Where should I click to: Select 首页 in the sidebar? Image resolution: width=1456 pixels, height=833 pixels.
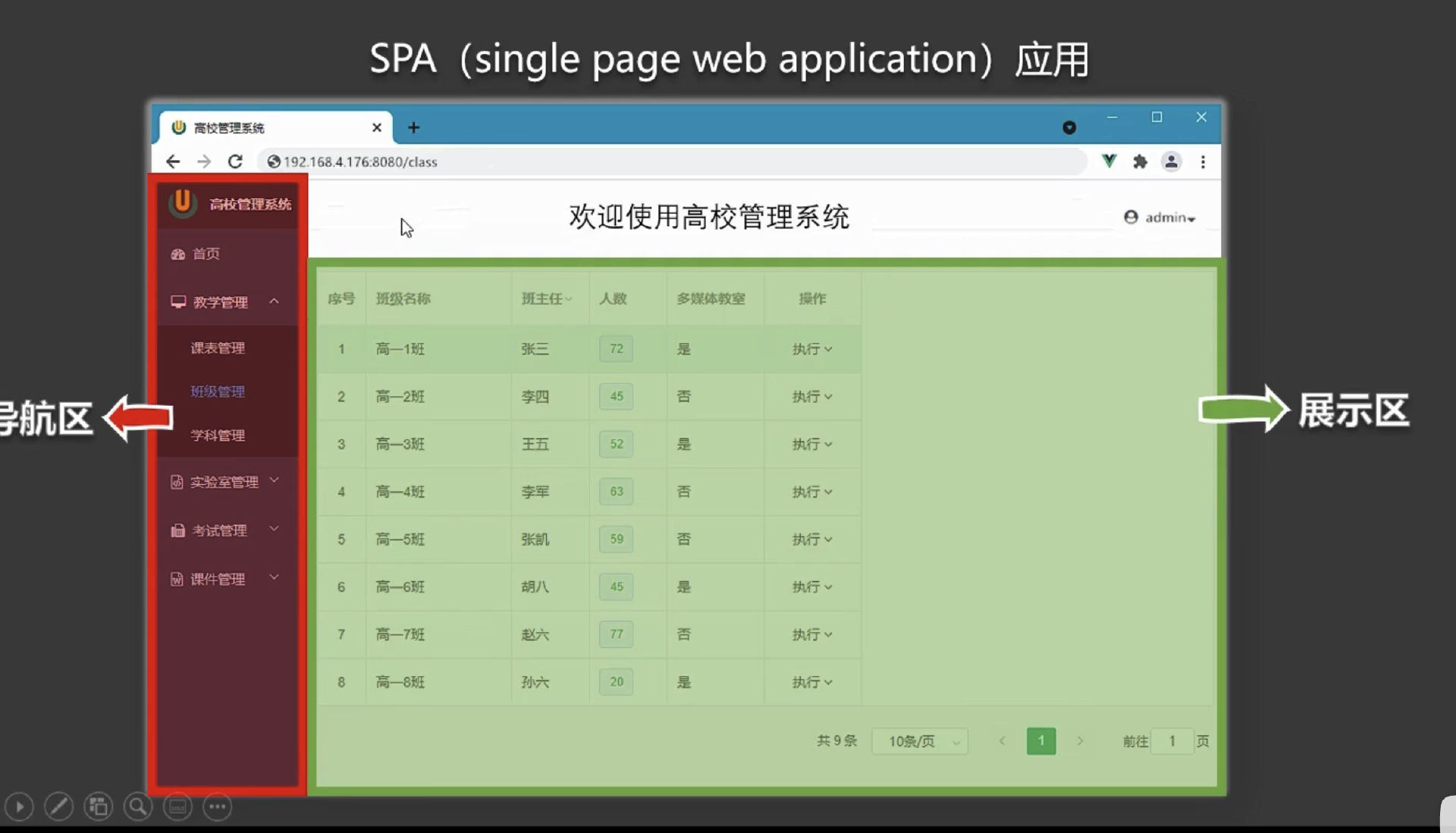point(206,254)
